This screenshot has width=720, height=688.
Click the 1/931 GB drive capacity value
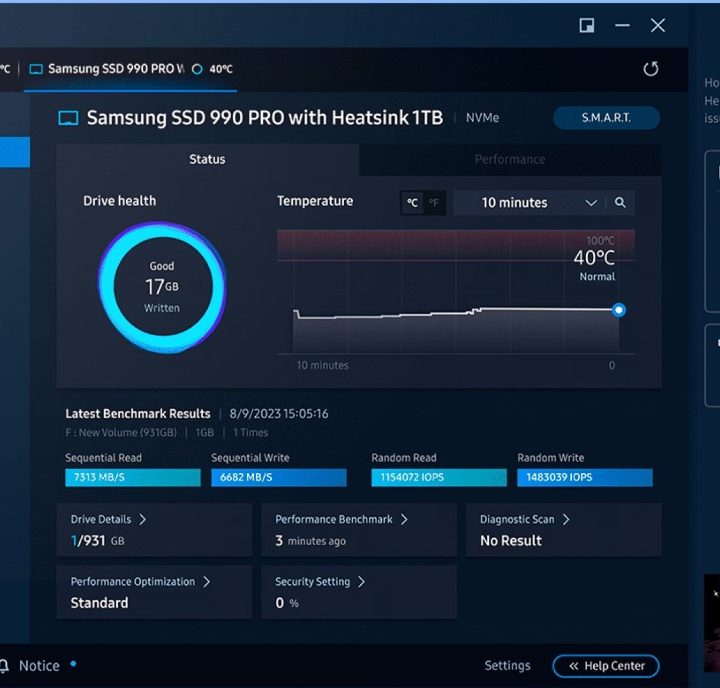[97, 541]
